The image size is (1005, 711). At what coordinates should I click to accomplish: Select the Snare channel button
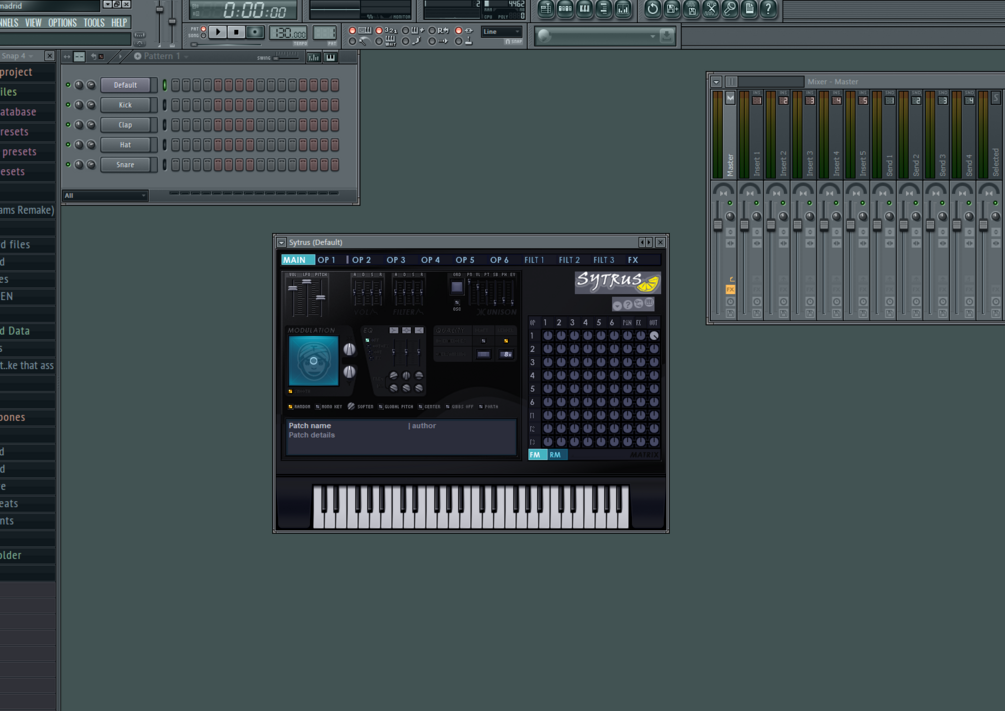coord(126,164)
